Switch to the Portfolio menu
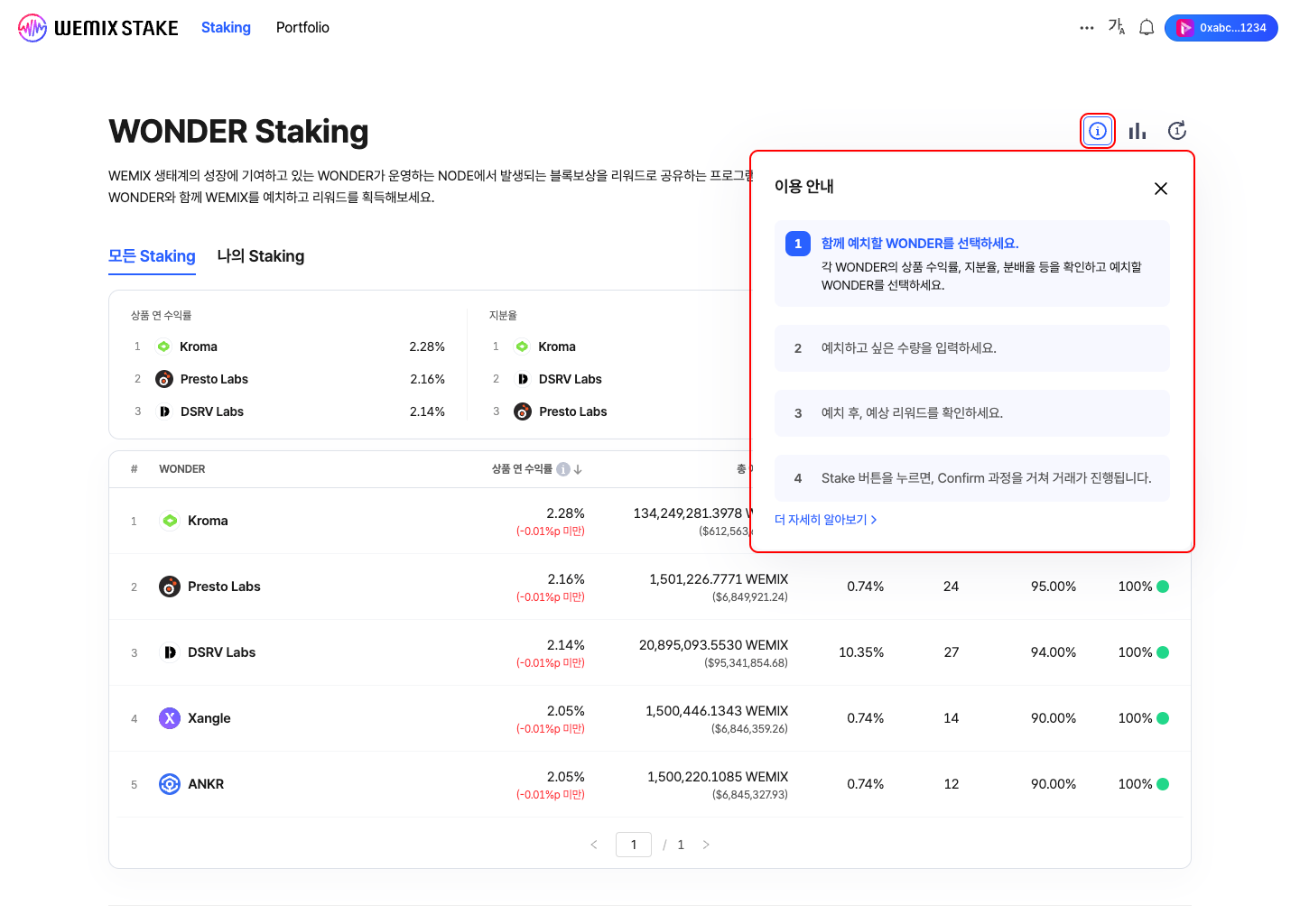 coord(302,28)
